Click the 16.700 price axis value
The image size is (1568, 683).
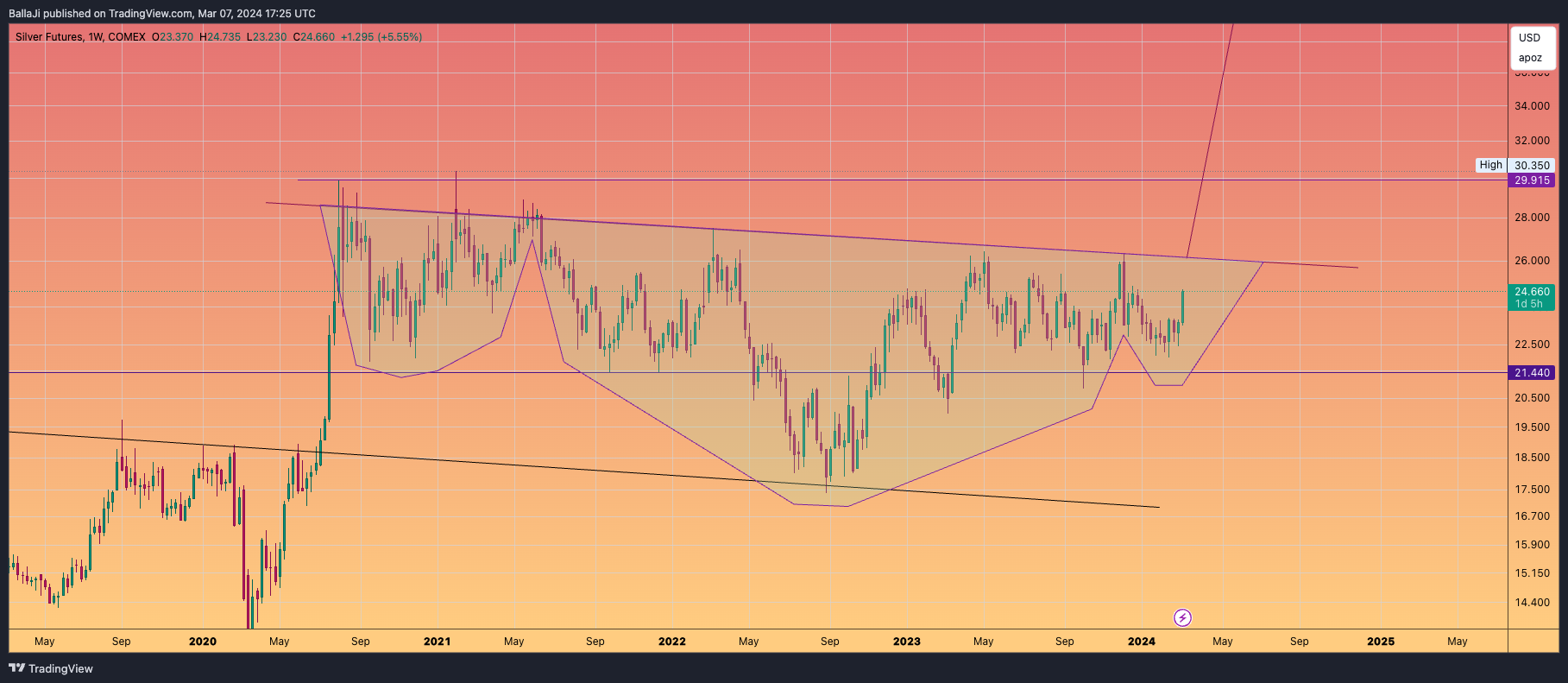1532,516
